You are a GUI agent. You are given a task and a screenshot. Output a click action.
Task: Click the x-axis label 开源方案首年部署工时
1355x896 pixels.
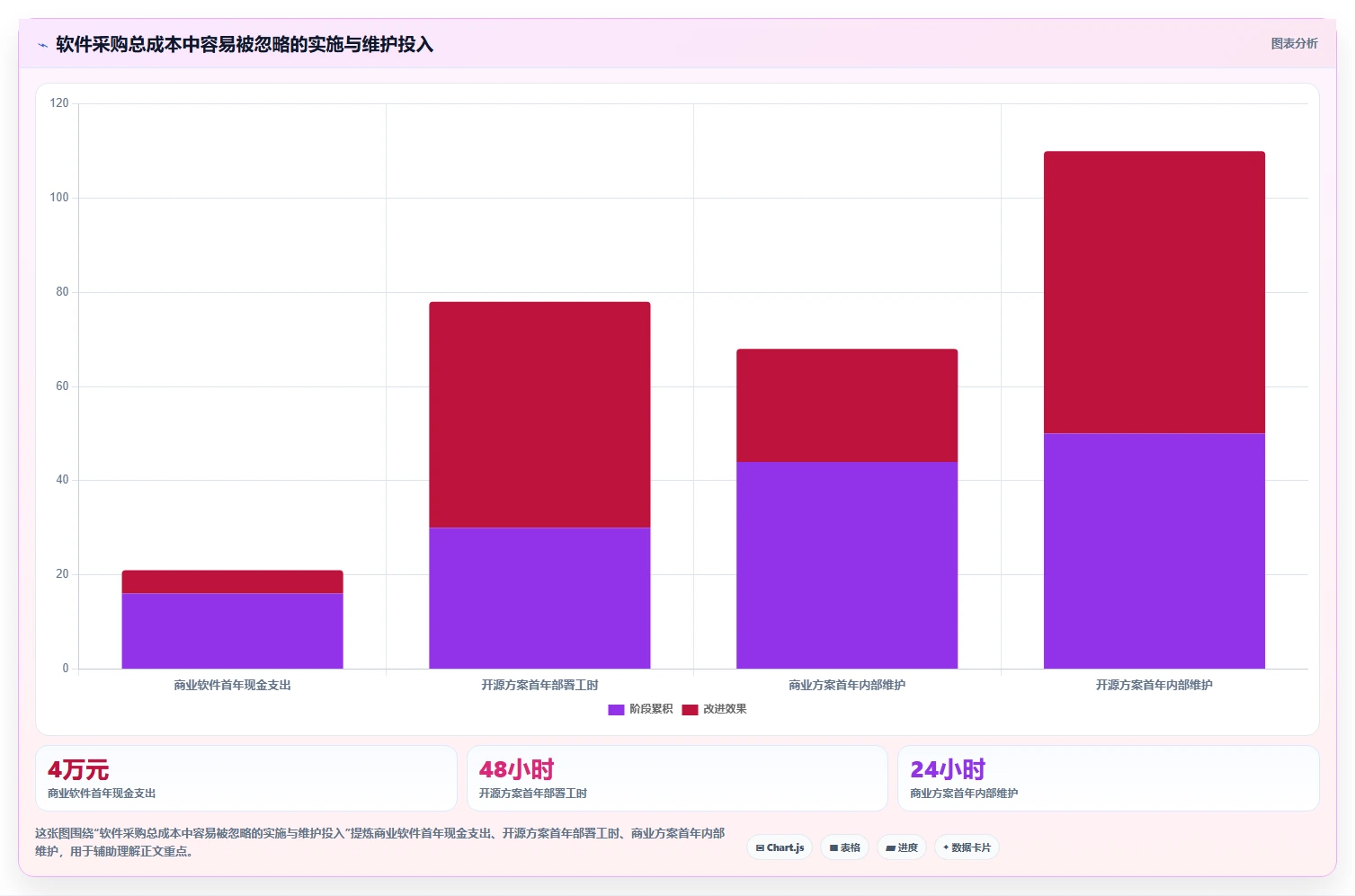pyautogui.click(x=539, y=685)
